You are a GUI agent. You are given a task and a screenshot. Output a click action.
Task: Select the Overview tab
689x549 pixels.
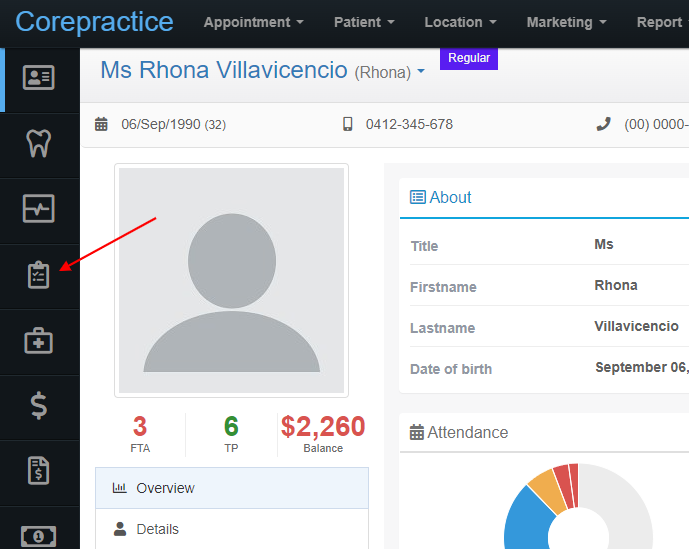click(232, 488)
